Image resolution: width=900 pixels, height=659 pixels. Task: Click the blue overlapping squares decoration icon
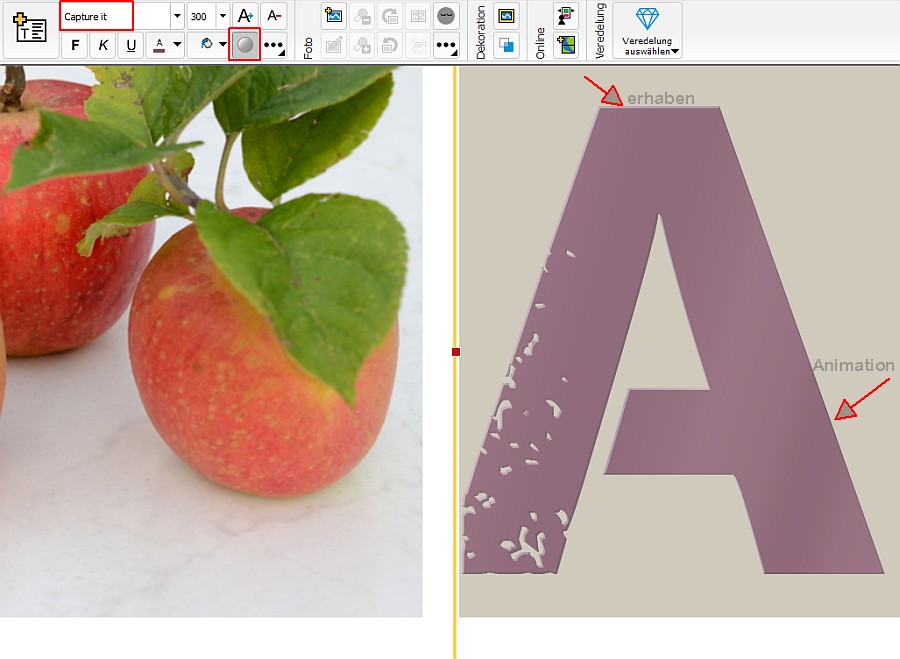click(506, 45)
